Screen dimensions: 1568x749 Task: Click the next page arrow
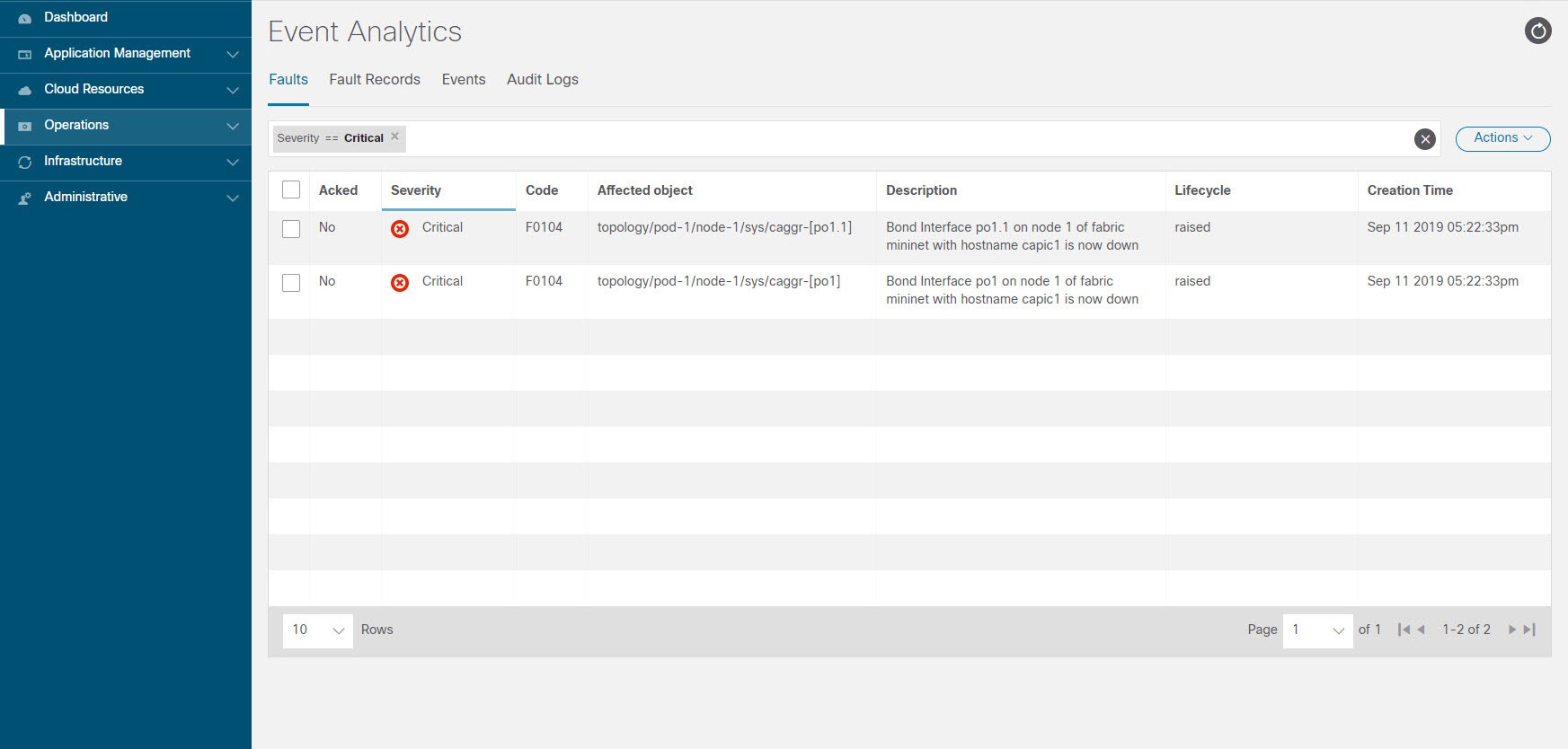pos(1512,630)
